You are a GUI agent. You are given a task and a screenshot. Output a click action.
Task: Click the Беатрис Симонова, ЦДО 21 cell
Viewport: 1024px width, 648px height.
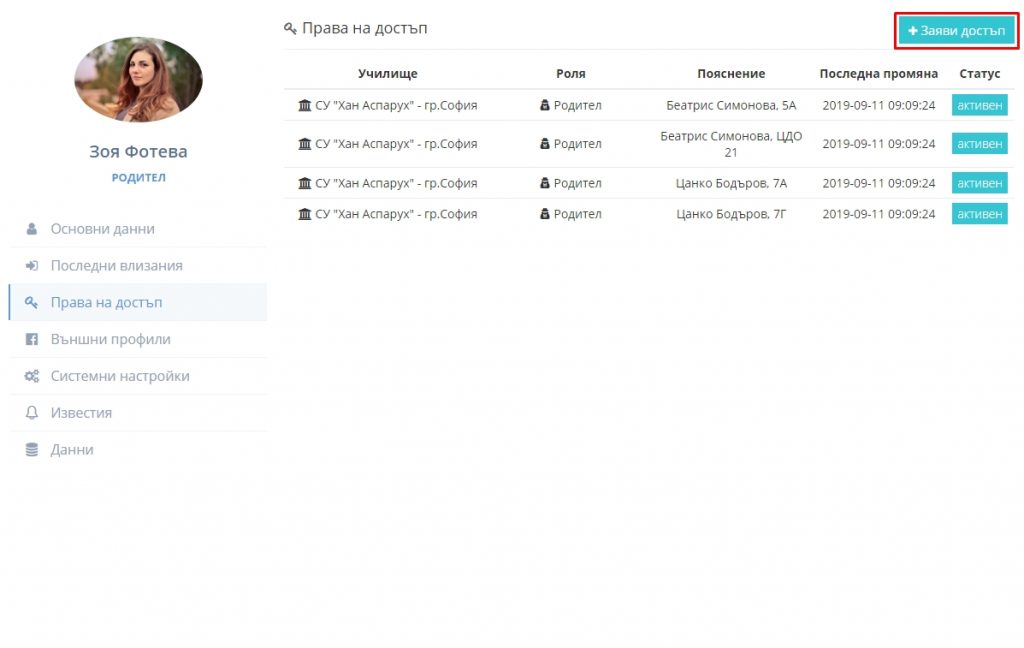pos(731,144)
